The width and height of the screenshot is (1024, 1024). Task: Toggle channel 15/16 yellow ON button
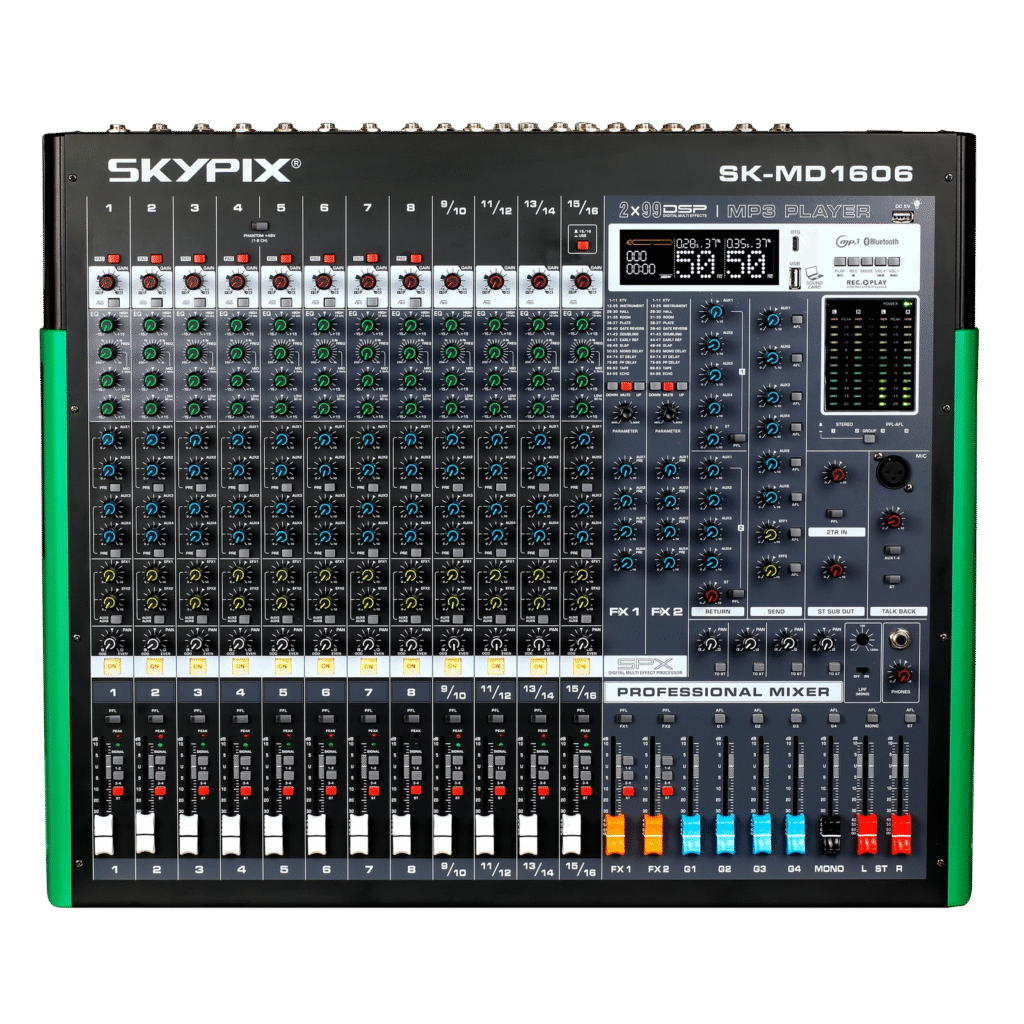tap(580, 666)
